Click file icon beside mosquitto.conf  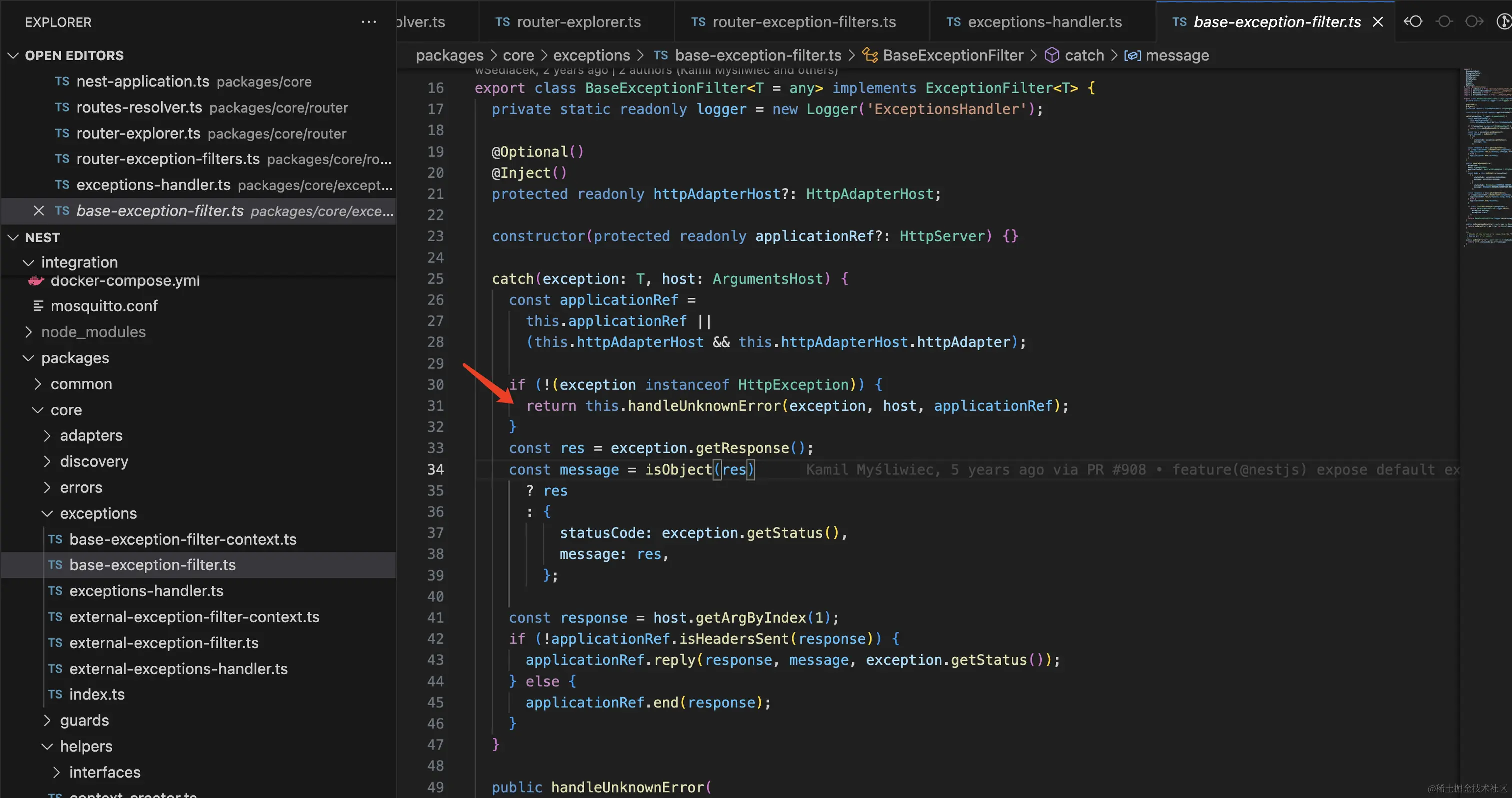point(38,305)
